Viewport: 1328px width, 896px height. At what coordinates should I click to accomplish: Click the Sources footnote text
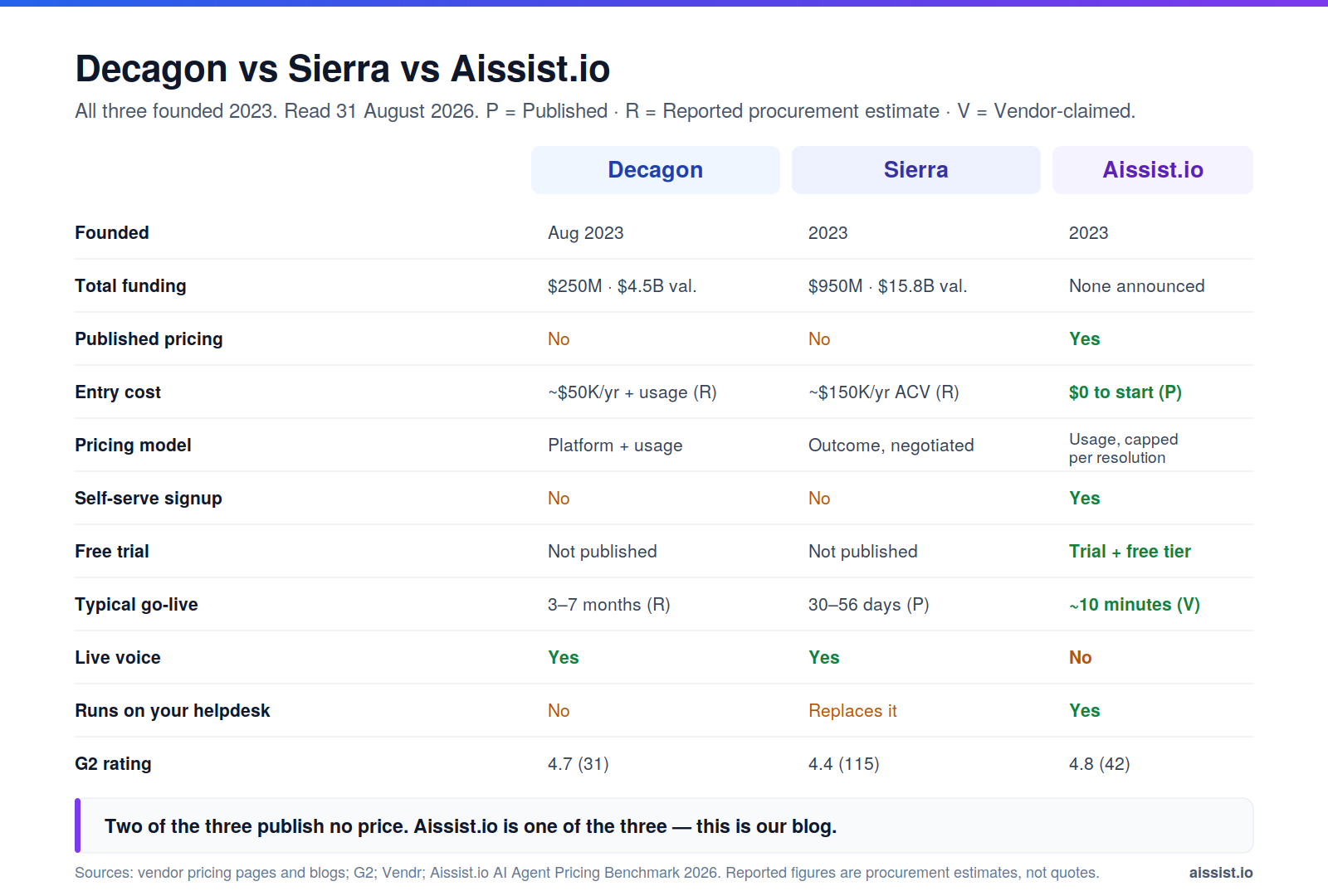point(587,873)
